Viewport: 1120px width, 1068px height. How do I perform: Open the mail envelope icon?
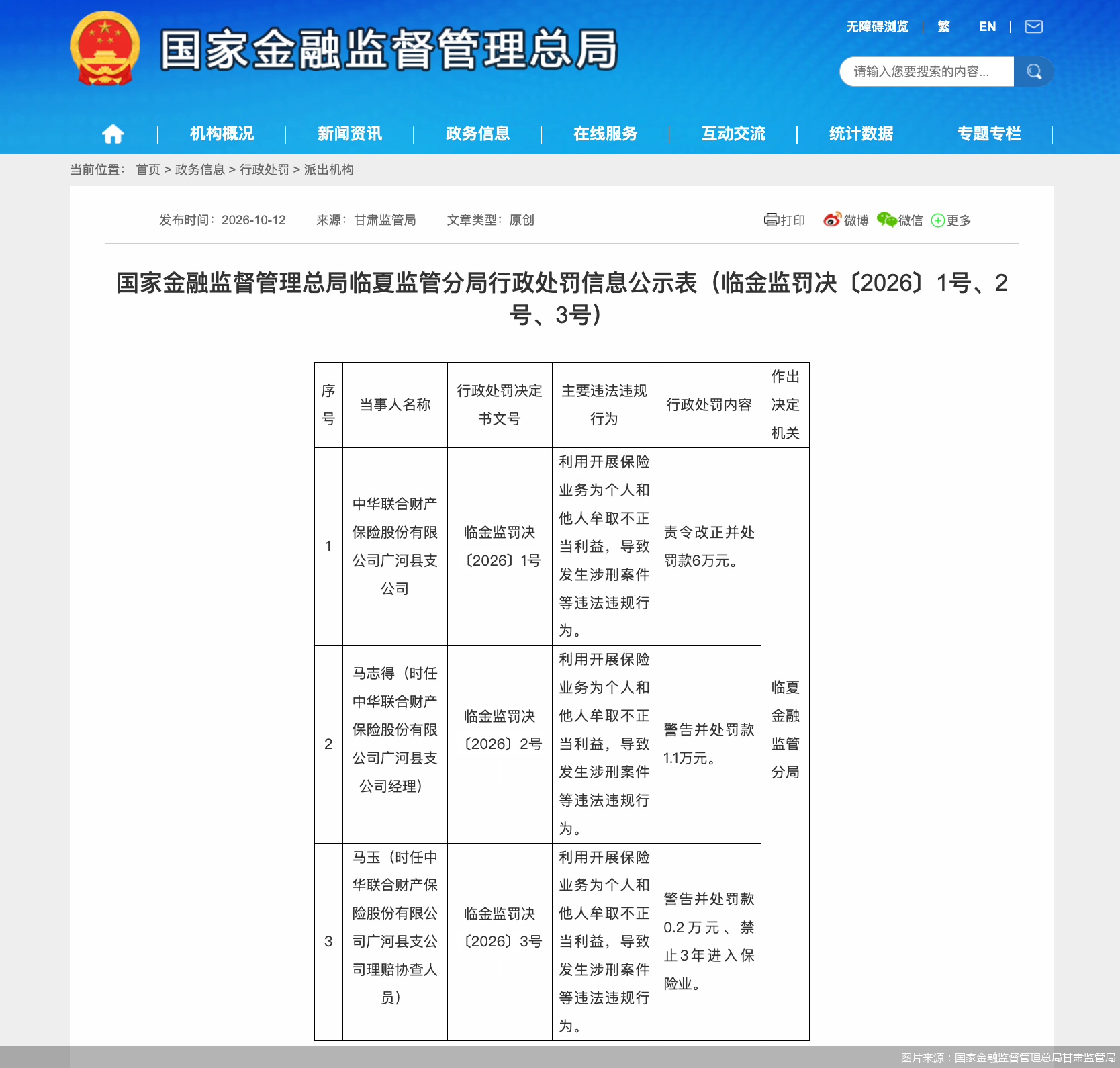(1033, 27)
